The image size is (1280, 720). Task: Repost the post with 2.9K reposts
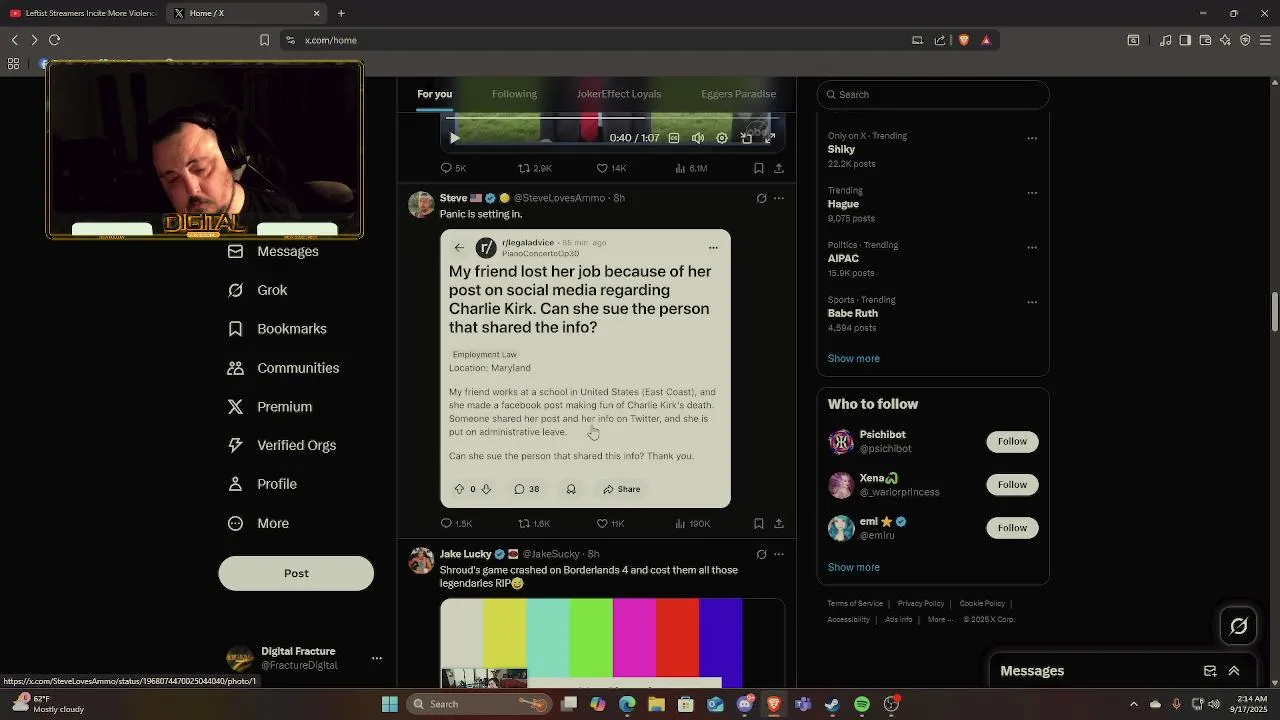coord(535,168)
